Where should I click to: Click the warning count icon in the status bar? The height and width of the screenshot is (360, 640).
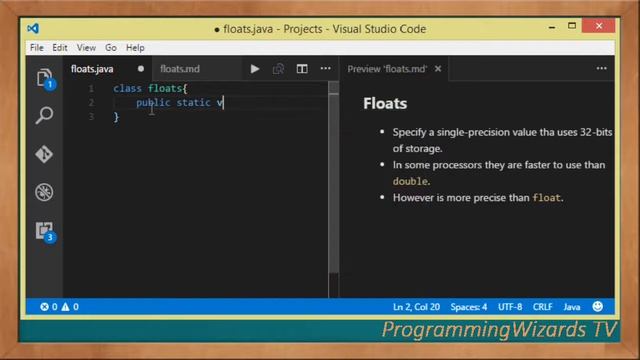point(65,307)
